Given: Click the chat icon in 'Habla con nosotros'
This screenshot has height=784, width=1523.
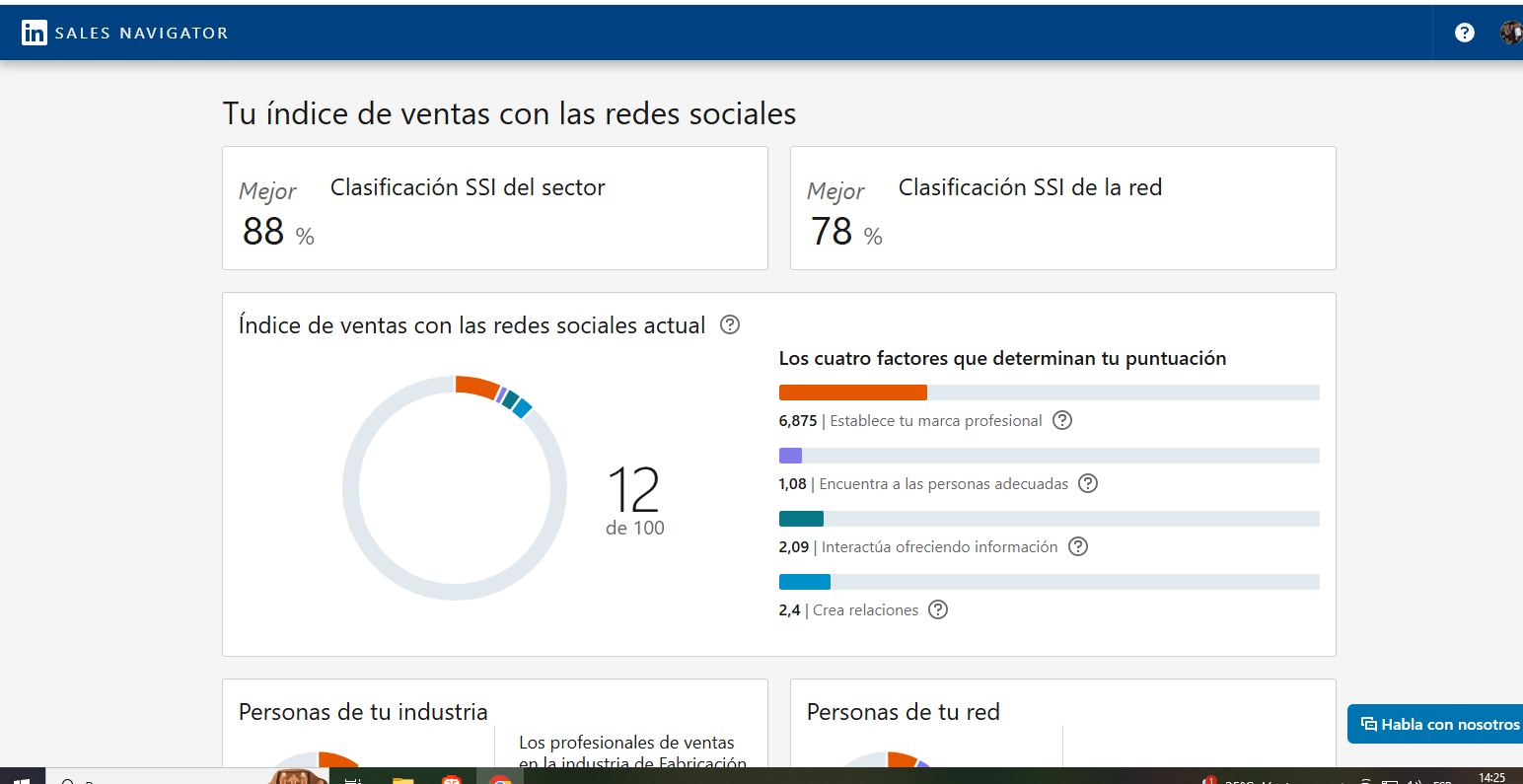Looking at the screenshot, I should click(1368, 724).
